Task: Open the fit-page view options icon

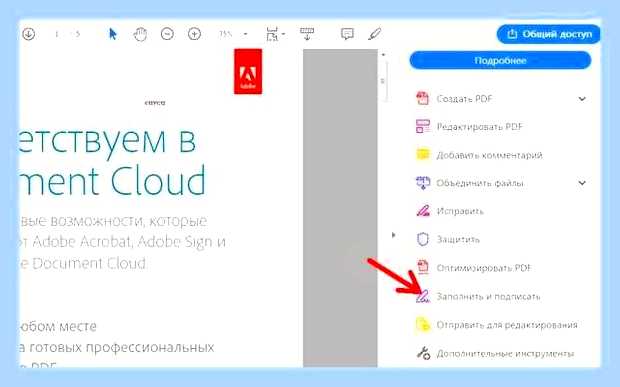Action: click(272, 34)
